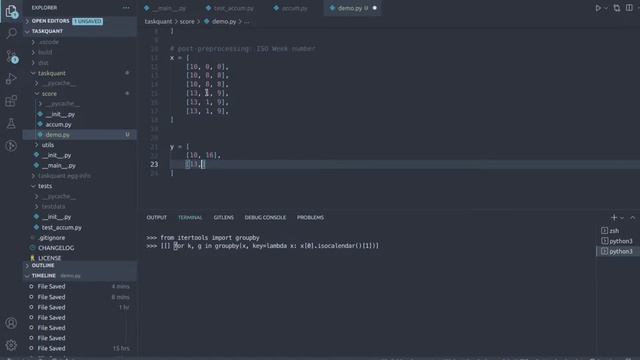Open the Search view icon
640x360 pixels.
[x=11, y=33]
